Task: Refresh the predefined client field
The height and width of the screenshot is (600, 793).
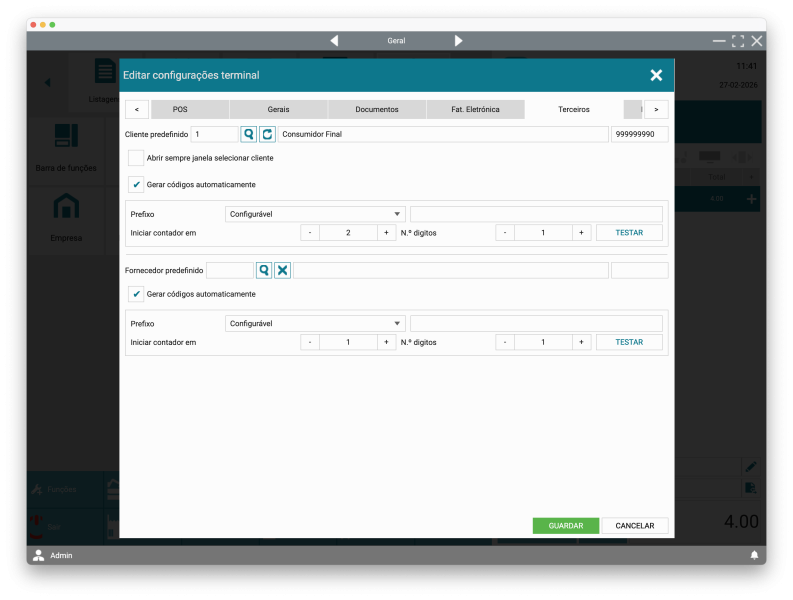Action: (x=267, y=134)
